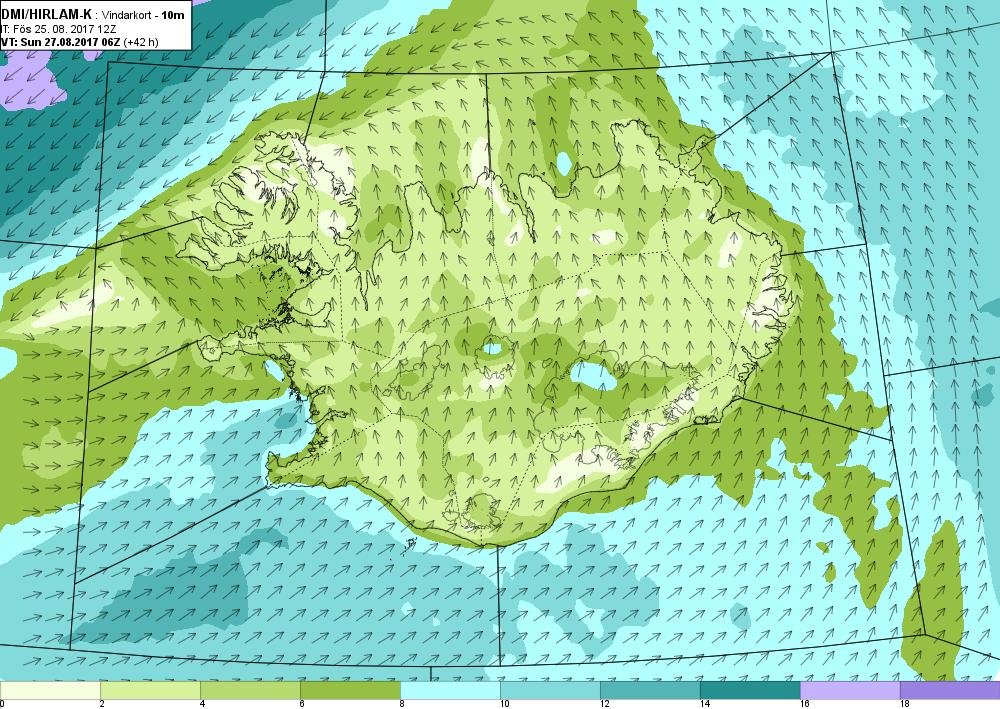This screenshot has height=709, width=1000.
Task: Select the deep purple above-18 legend swatch
Action: (950, 690)
